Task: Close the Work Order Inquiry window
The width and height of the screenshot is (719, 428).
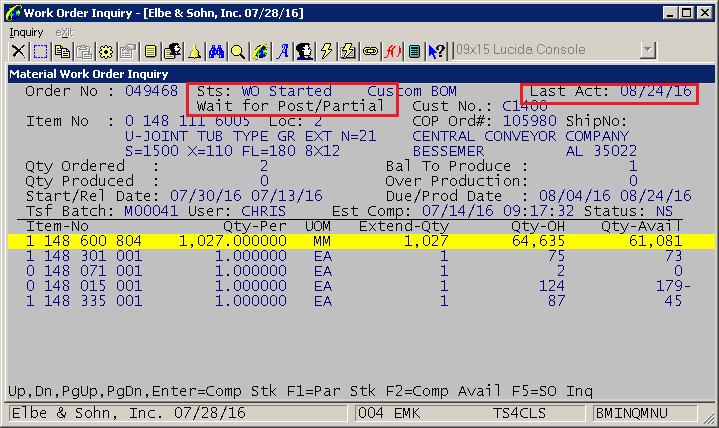Action: 704,13
